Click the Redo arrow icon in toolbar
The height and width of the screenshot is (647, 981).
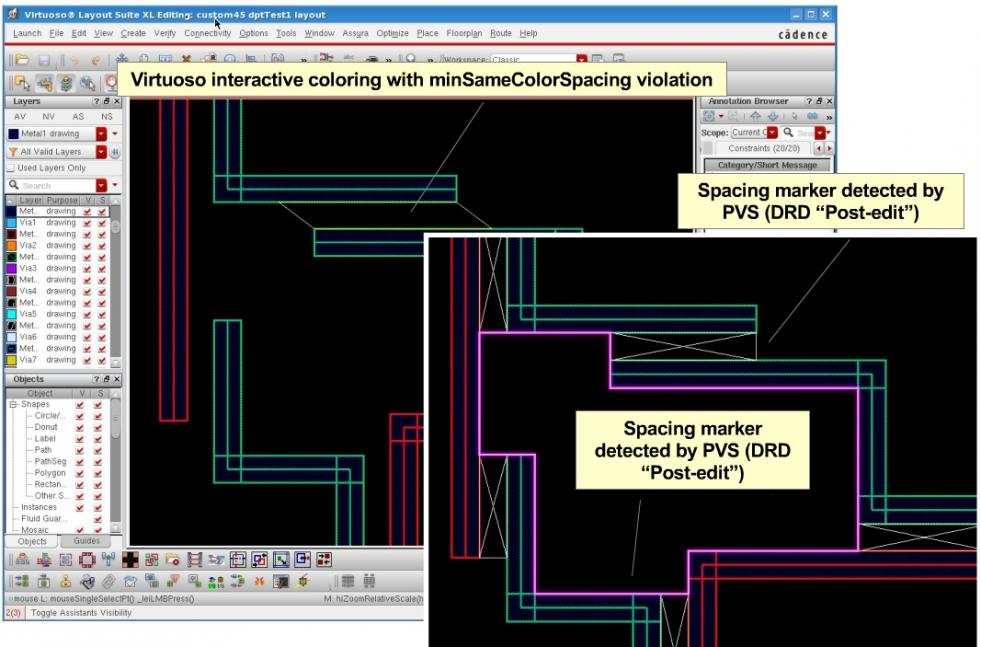pyautogui.click(x=96, y=60)
